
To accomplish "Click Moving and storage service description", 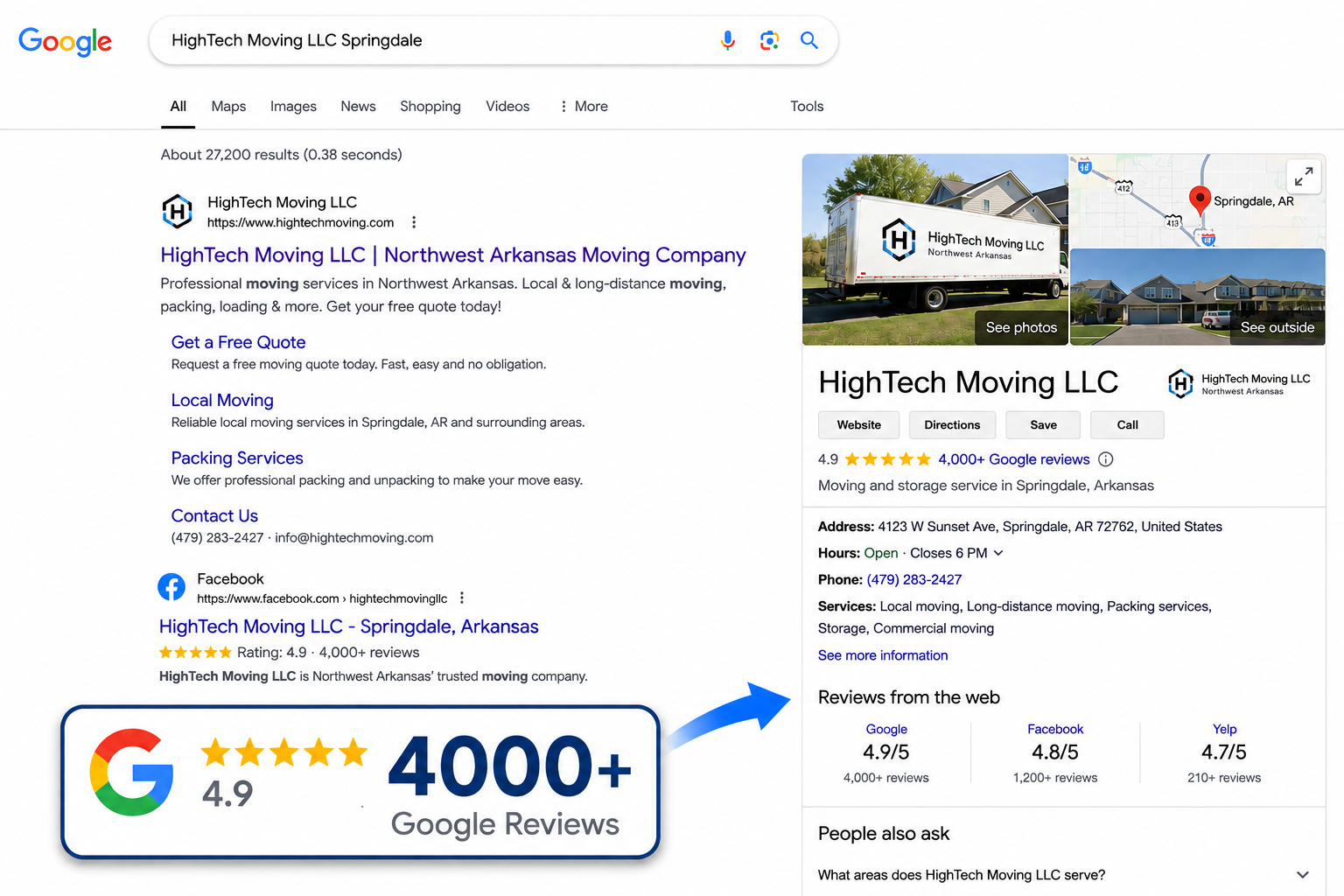I will tap(986, 486).
